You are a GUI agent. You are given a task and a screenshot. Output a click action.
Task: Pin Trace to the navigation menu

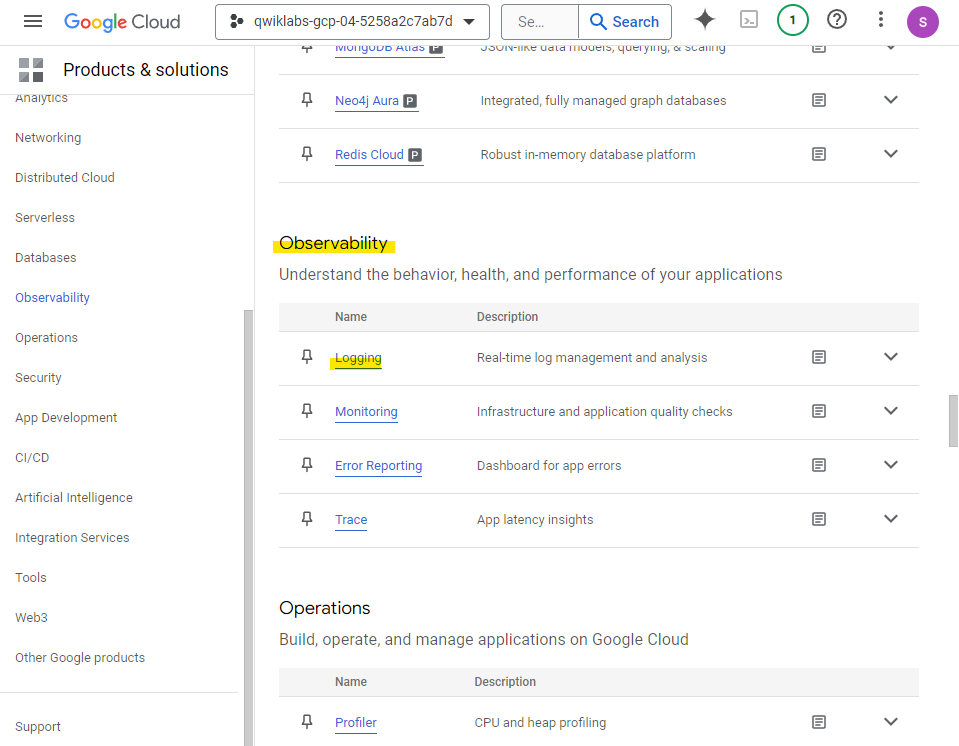point(307,519)
